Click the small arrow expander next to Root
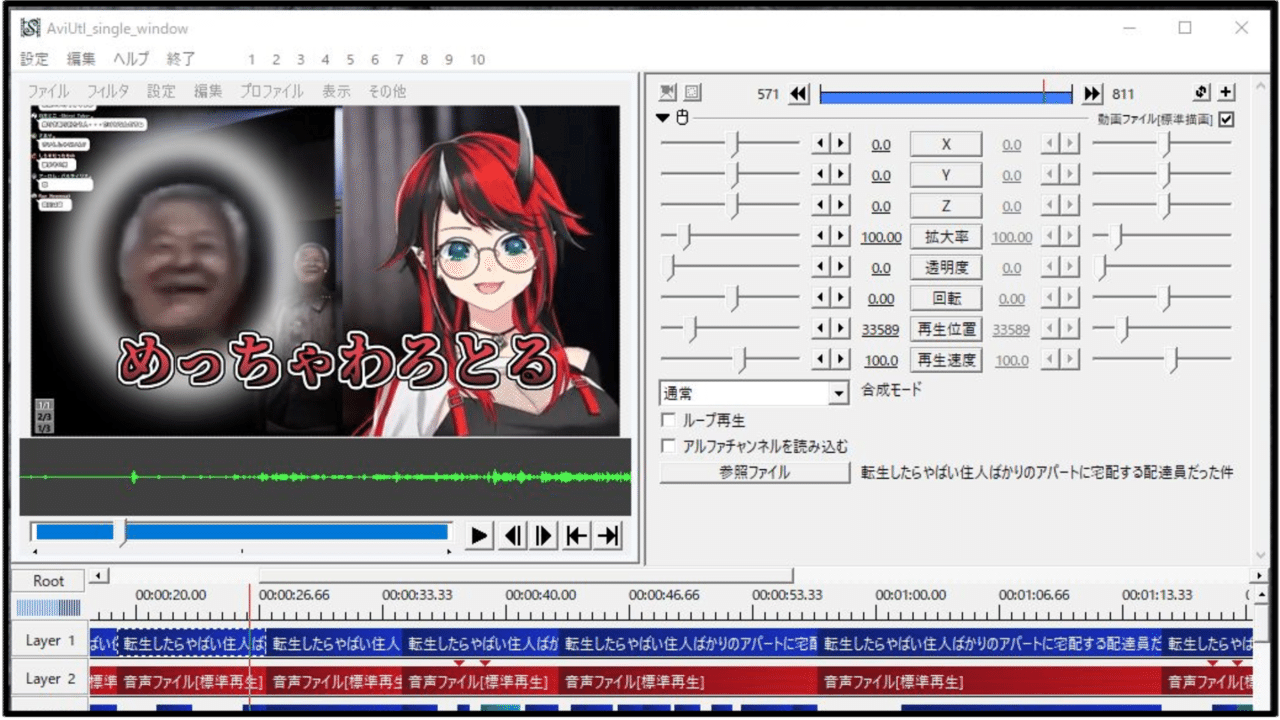This screenshot has width=1280, height=720. coord(97,575)
